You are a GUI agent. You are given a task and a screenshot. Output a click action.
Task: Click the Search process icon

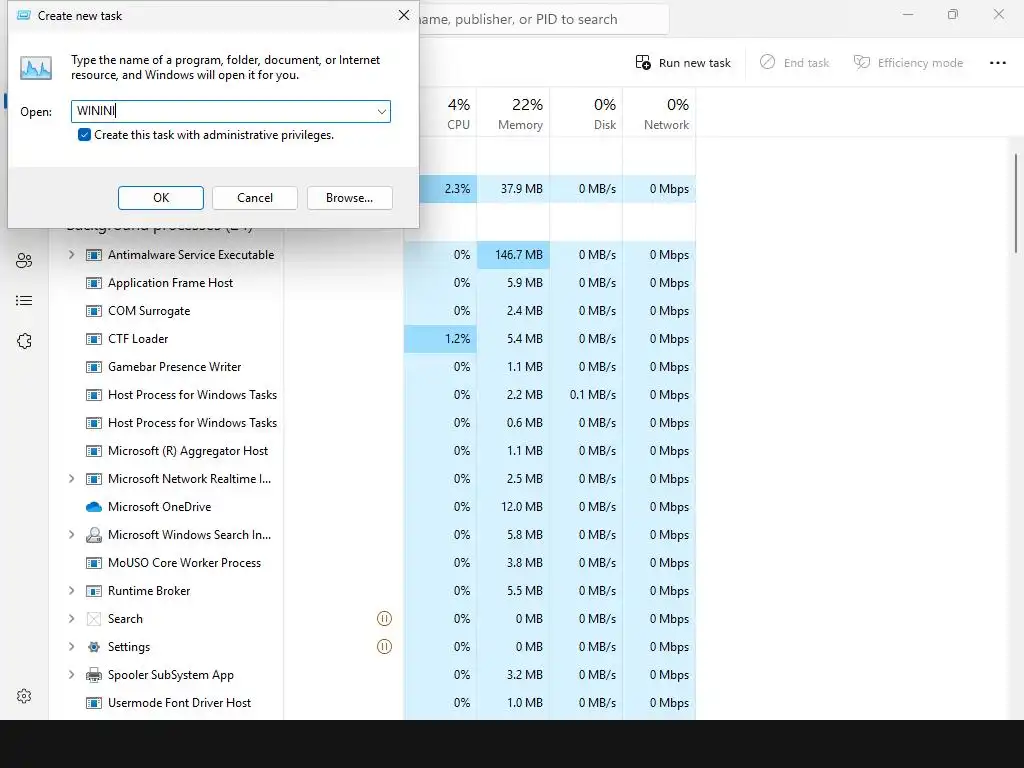coord(94,619)
